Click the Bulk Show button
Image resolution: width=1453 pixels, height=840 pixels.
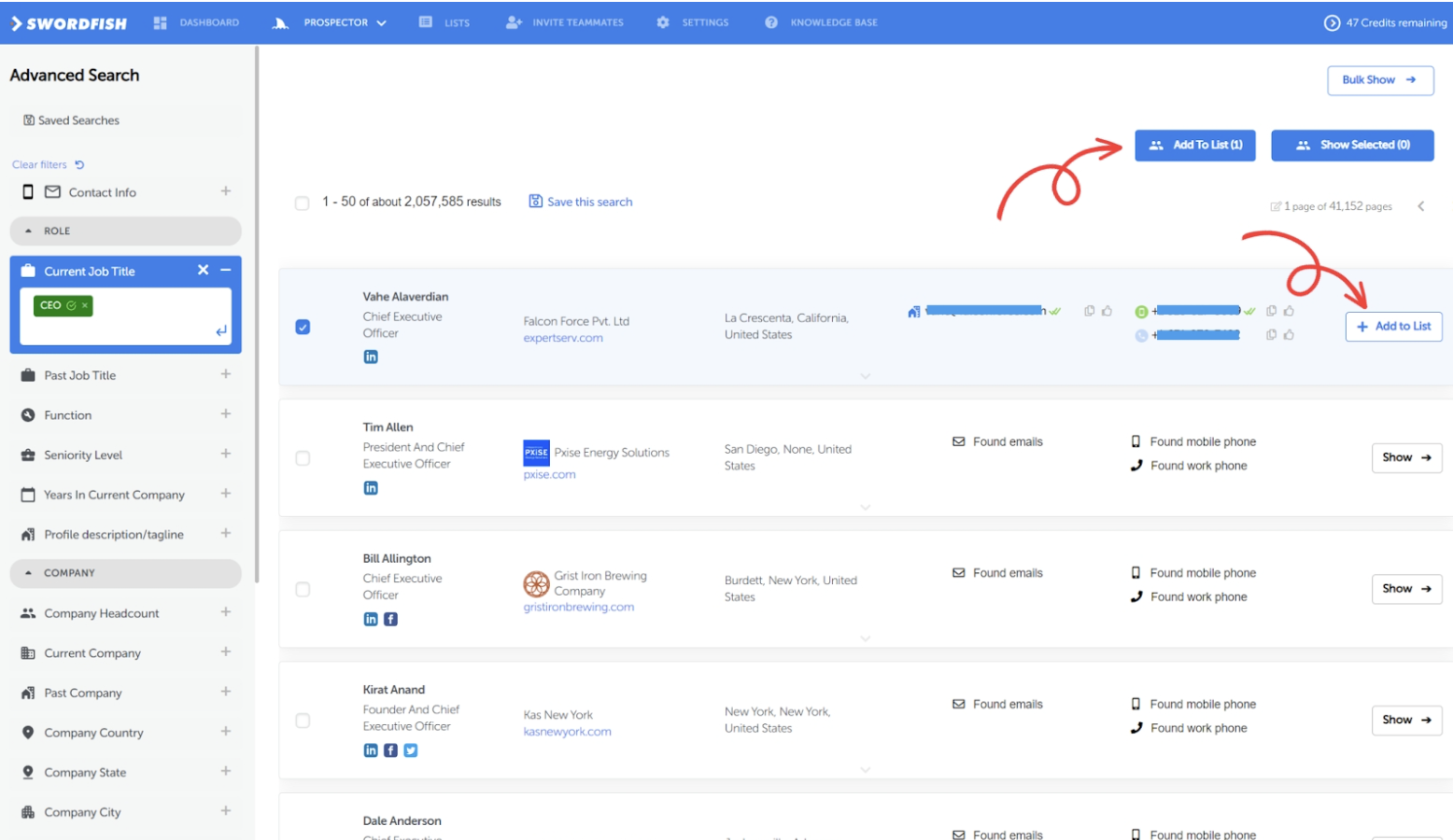[x=1379, y=80]
